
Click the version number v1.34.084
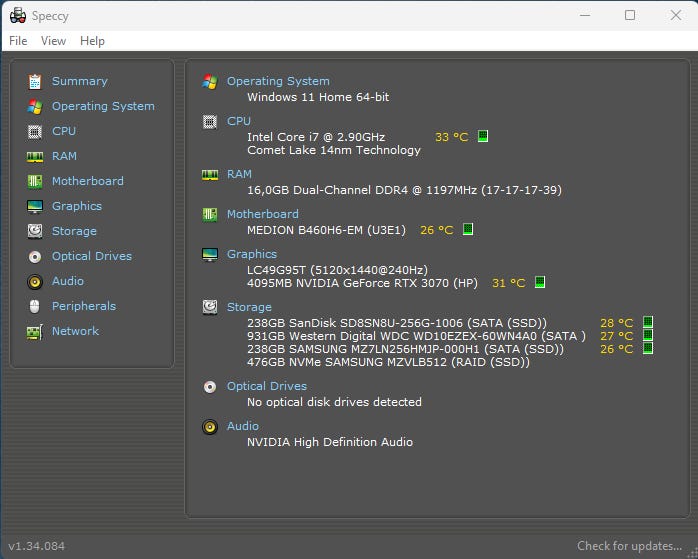(x=37, y=546)
